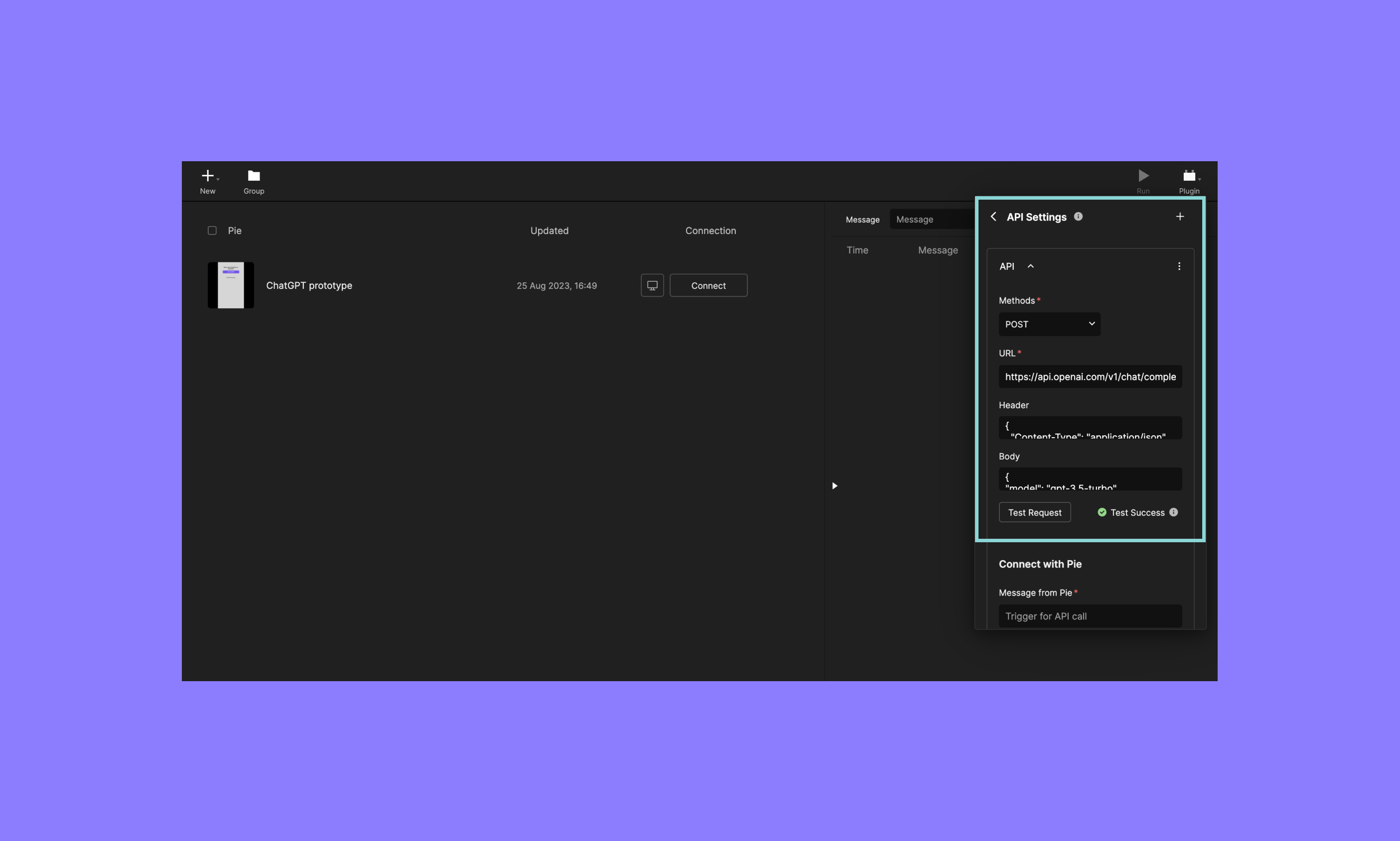Click the Trigger for API call input
This screenshot has height=841, width=1400.
pyautogui.click(x=1090, y=616)
